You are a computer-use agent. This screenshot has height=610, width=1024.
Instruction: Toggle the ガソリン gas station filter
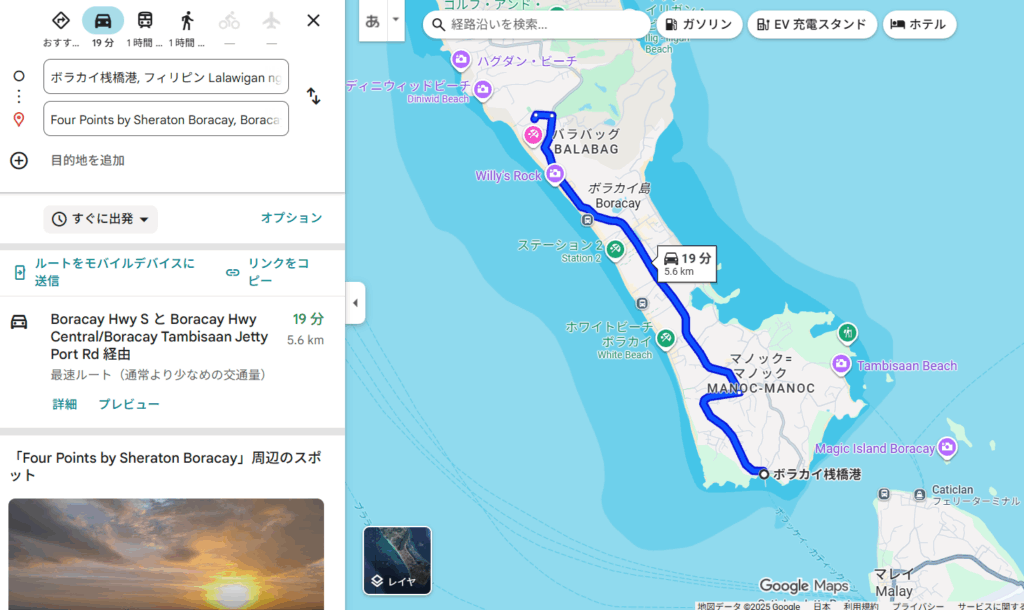pos(699,25)
